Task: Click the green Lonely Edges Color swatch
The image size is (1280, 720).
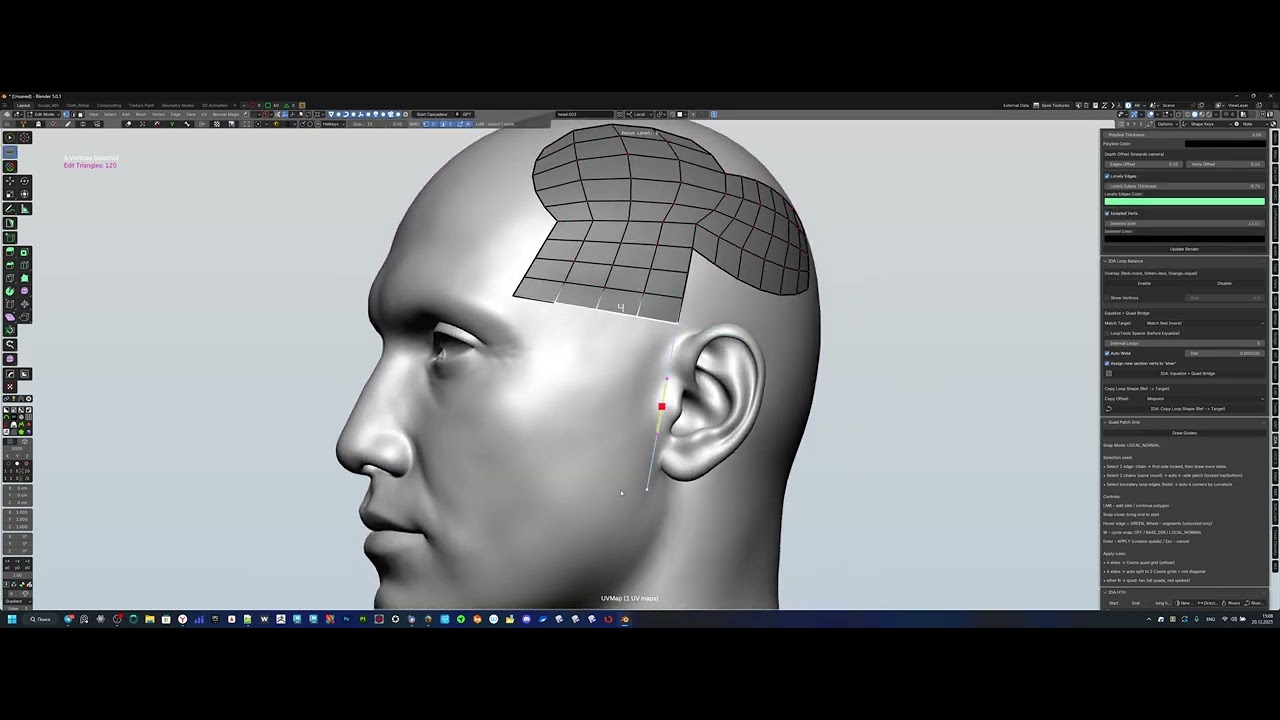Action: [x=1184, y=201]
